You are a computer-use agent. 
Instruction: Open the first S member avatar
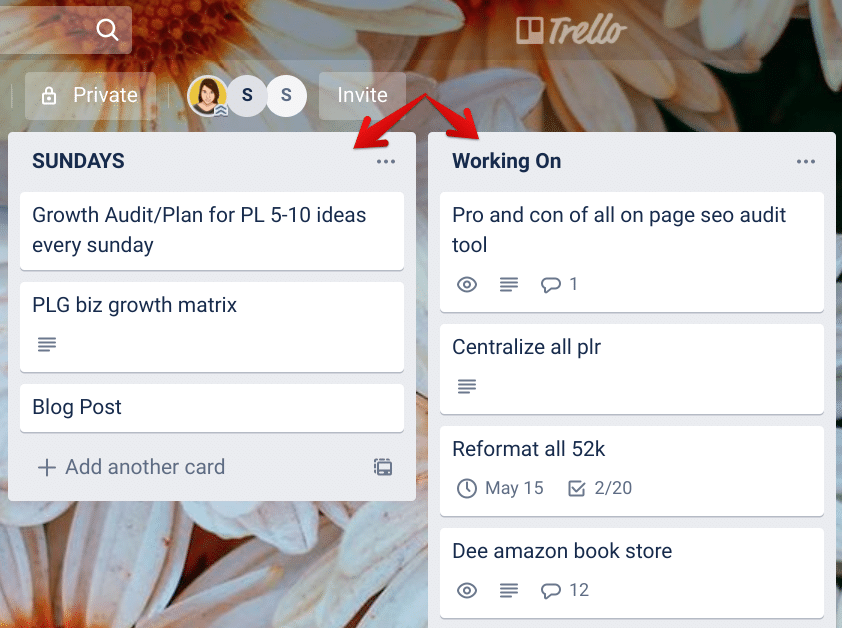pyautogui.click(x=247, y=96)
